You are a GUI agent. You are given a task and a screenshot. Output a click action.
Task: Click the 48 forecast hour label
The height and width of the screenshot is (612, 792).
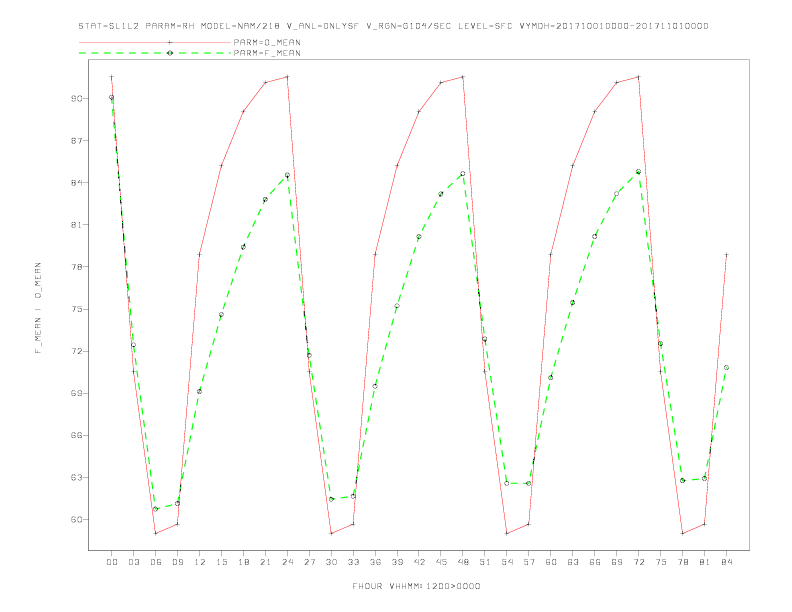point(463,562)
